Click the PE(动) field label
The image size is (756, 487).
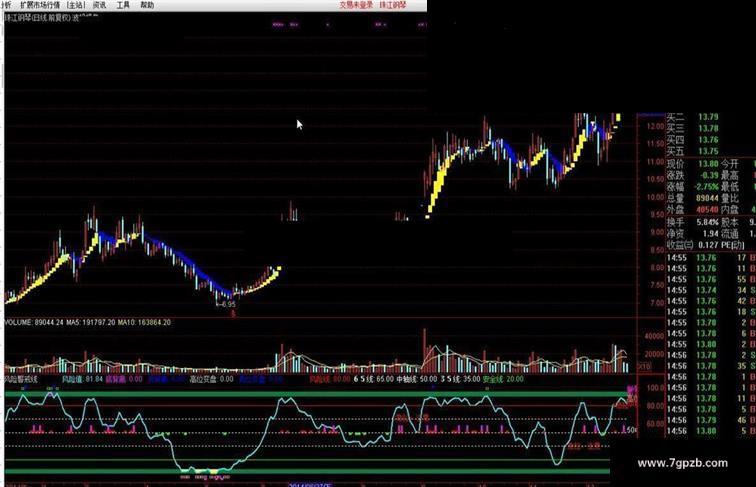pos(733,245)
